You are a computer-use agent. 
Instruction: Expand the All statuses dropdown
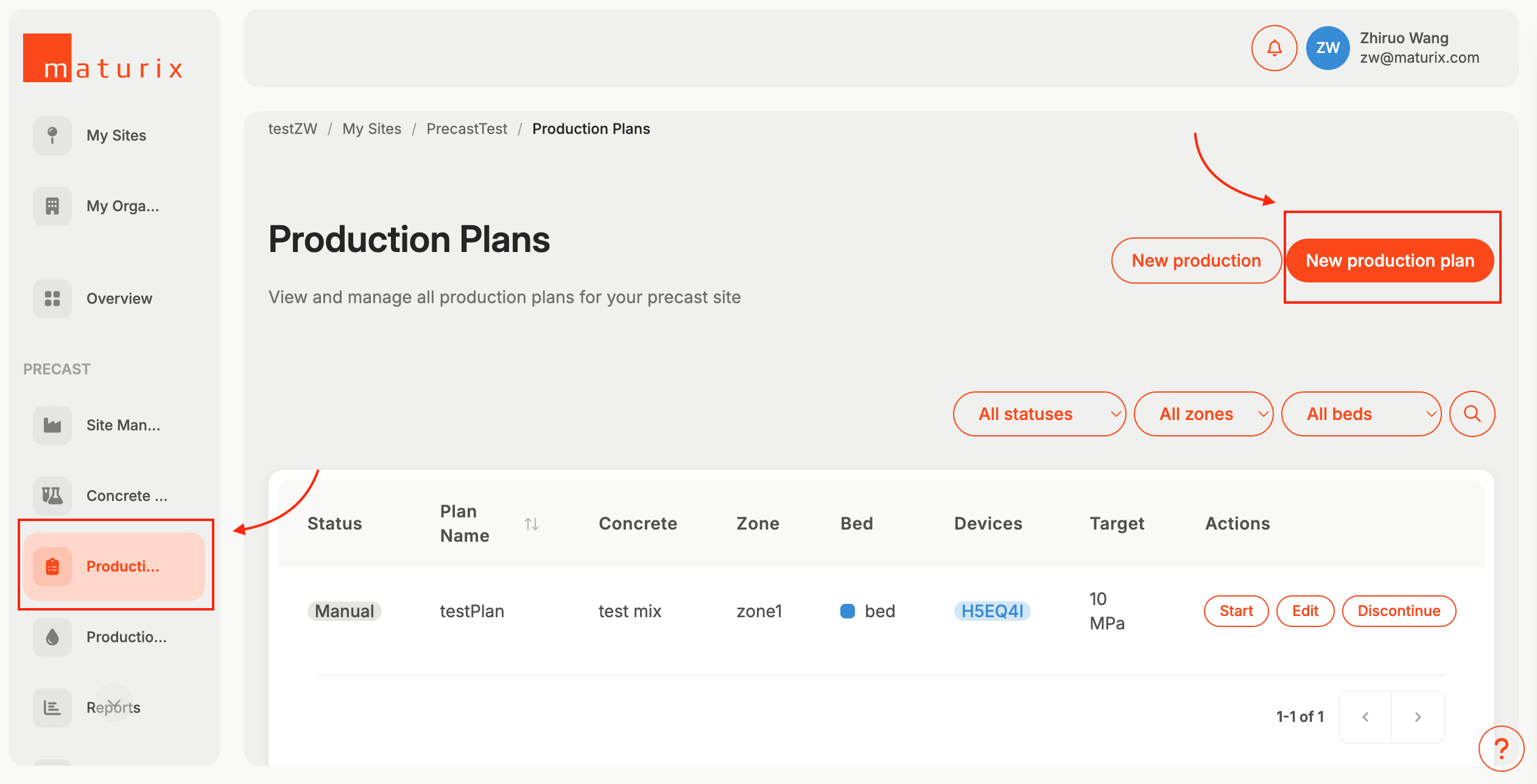coord(1039,414)
